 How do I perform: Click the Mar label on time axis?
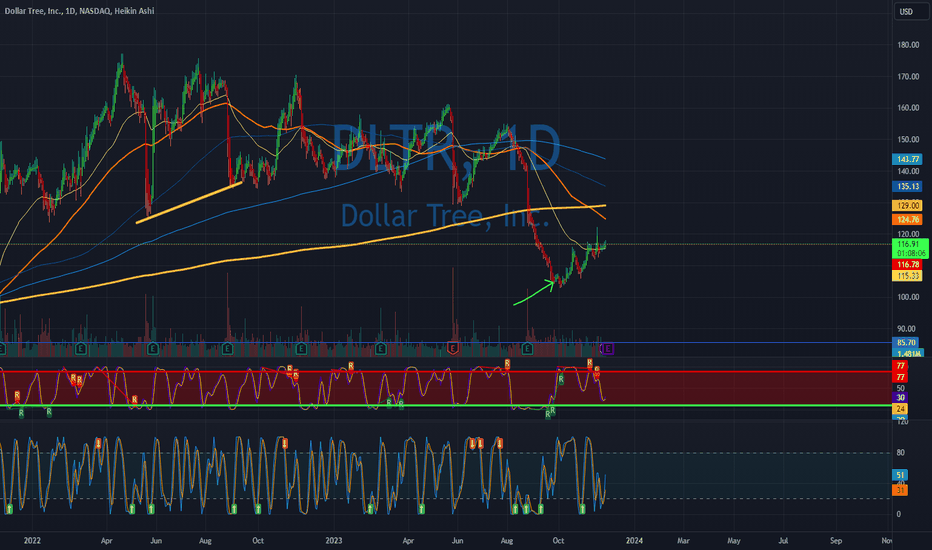click(x=684, y=540)
